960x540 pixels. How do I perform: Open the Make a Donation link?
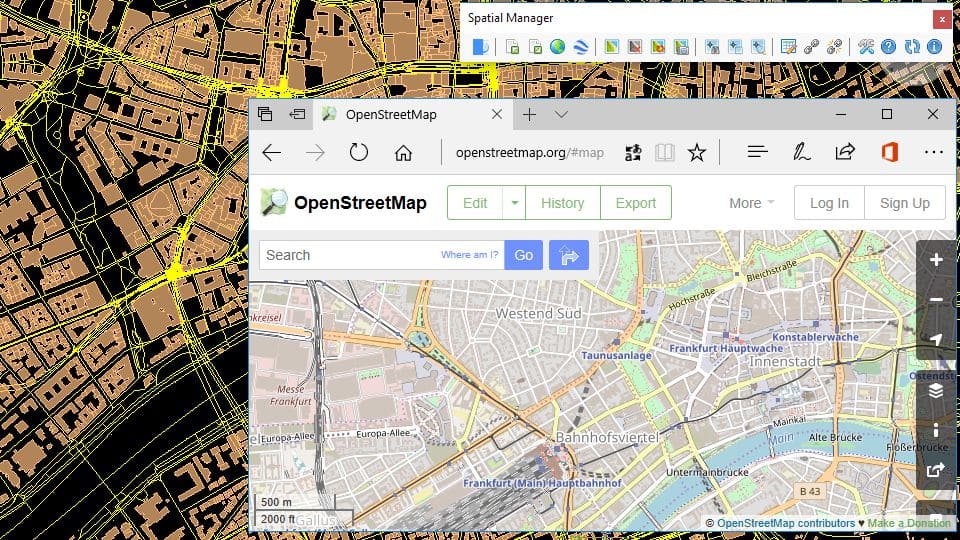coord(909,523)
